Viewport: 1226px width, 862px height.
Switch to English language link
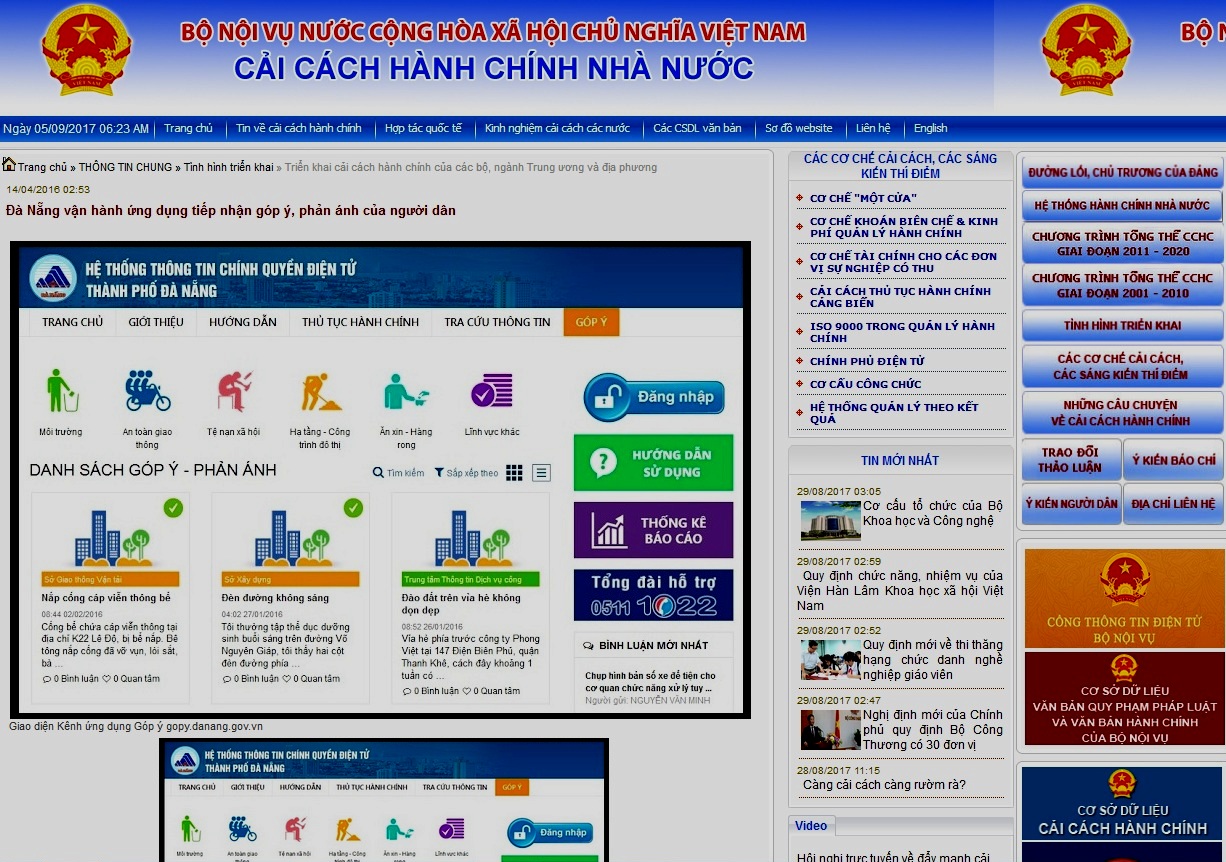[930, 128]
